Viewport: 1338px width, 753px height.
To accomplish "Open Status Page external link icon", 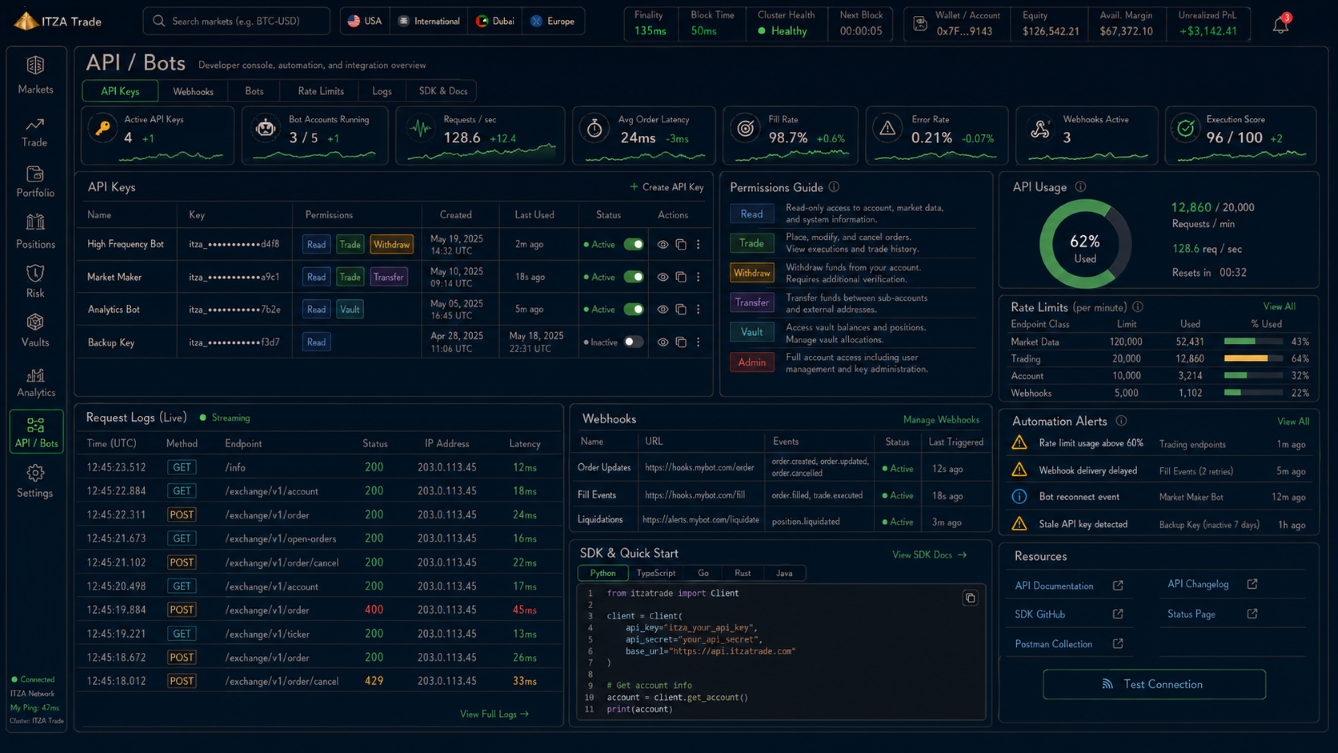I will [x=1252, y=614].
